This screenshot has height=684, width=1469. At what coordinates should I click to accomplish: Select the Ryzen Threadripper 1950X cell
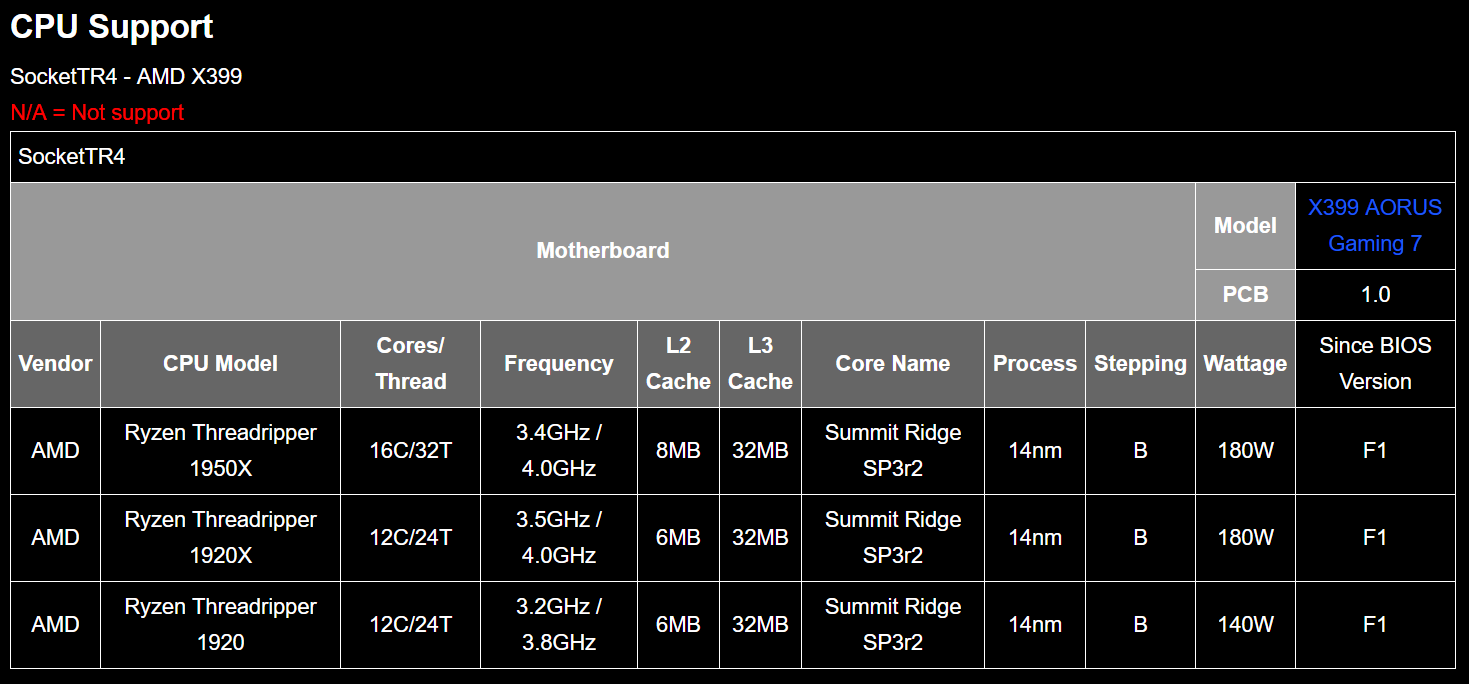220,451
